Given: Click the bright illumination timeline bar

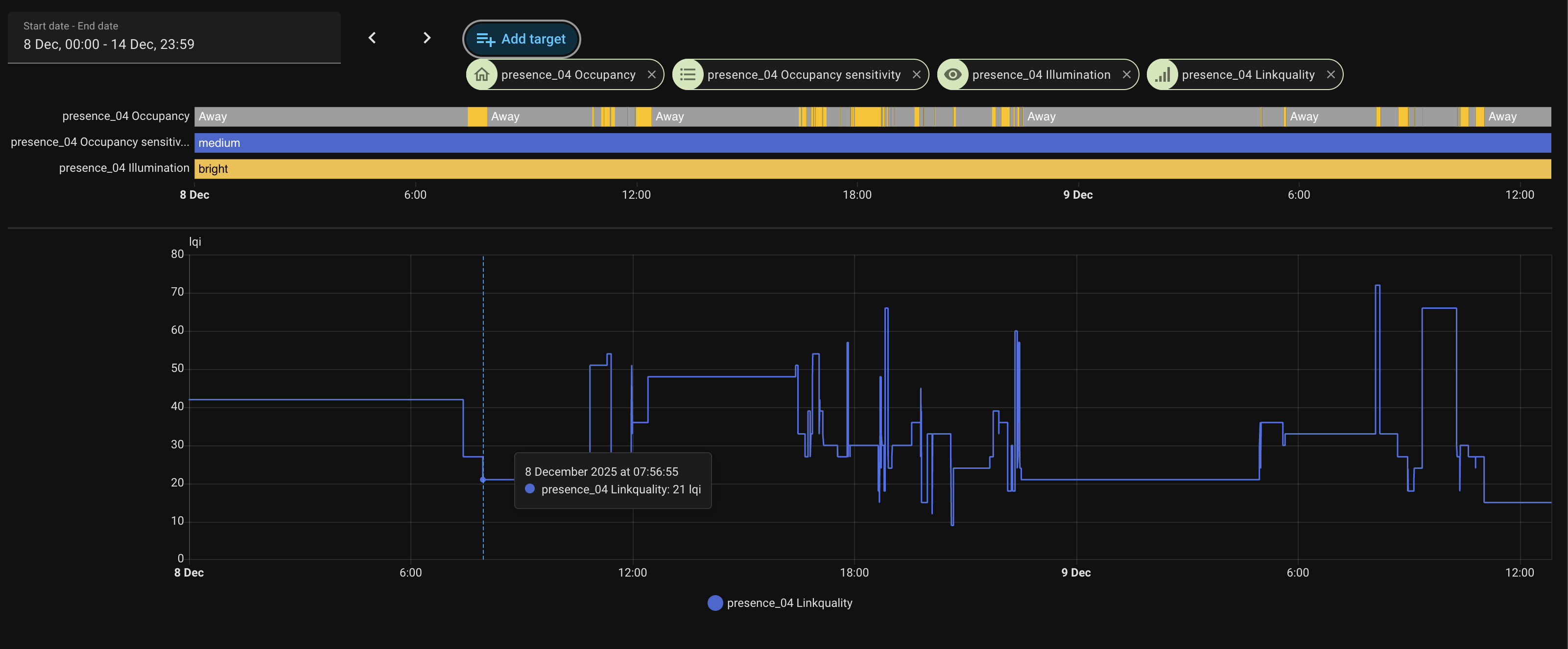Looking at the screenshot, I should coord(872,169).
